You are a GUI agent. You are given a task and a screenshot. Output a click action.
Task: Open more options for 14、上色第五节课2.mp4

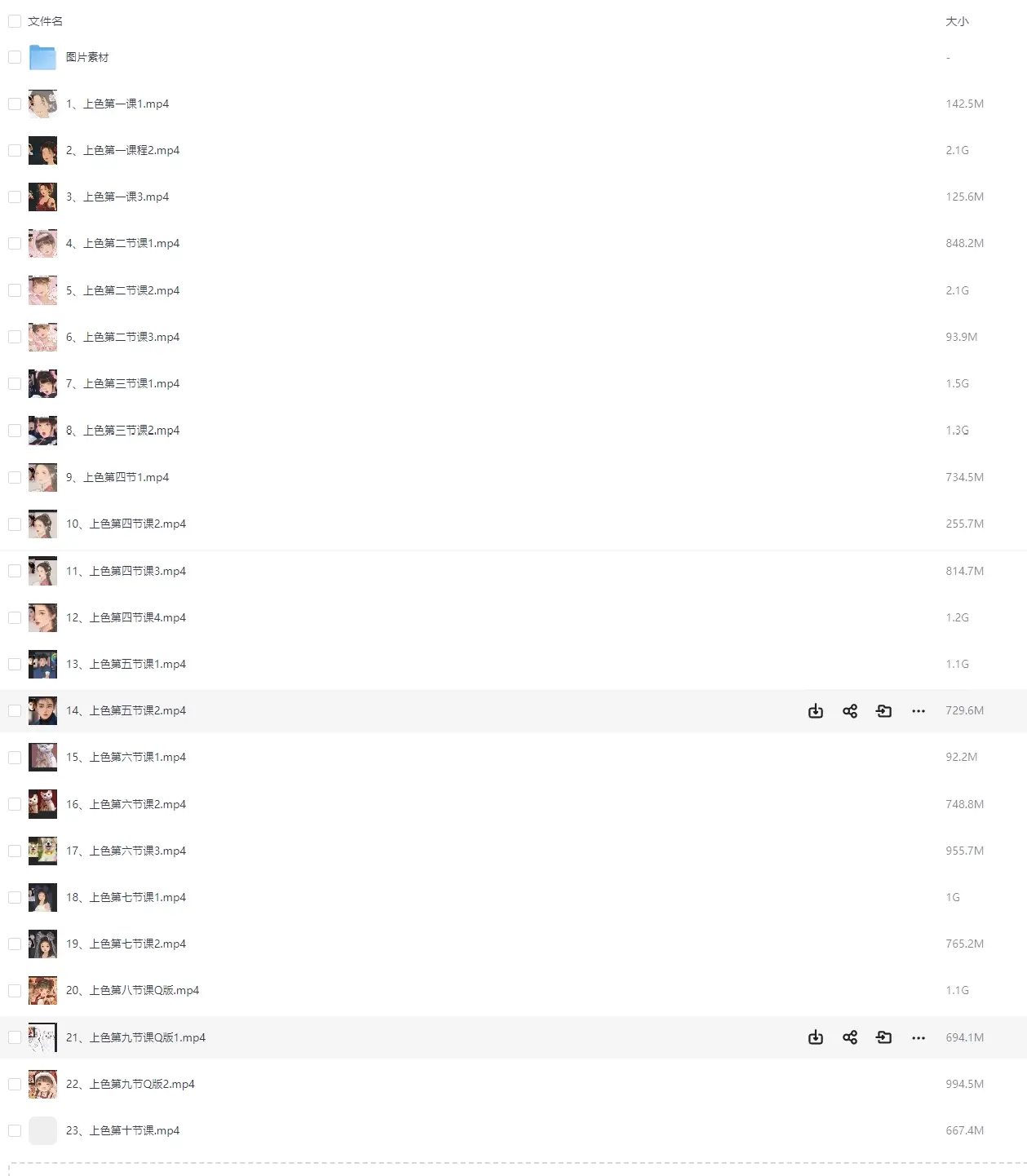point(919,711)
